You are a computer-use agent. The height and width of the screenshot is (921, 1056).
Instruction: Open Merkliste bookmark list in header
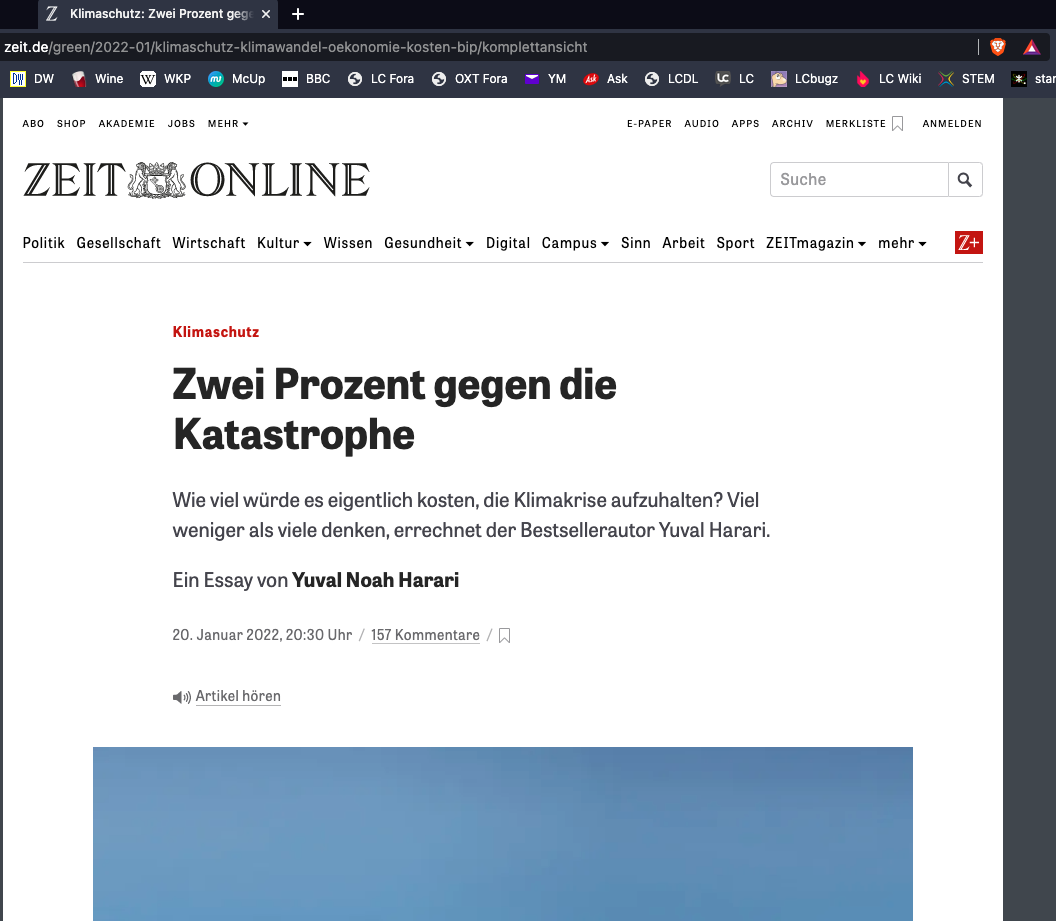(x=864, y=124)
